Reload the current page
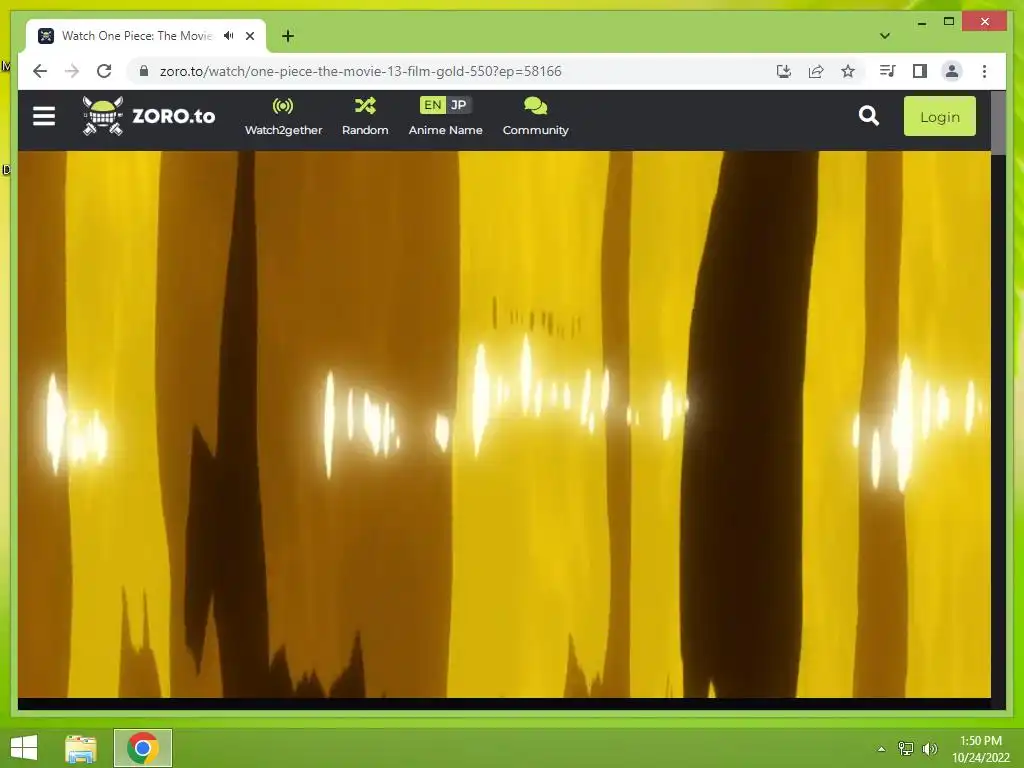This screenshot has height=768, width=1024. pos(104,71)
